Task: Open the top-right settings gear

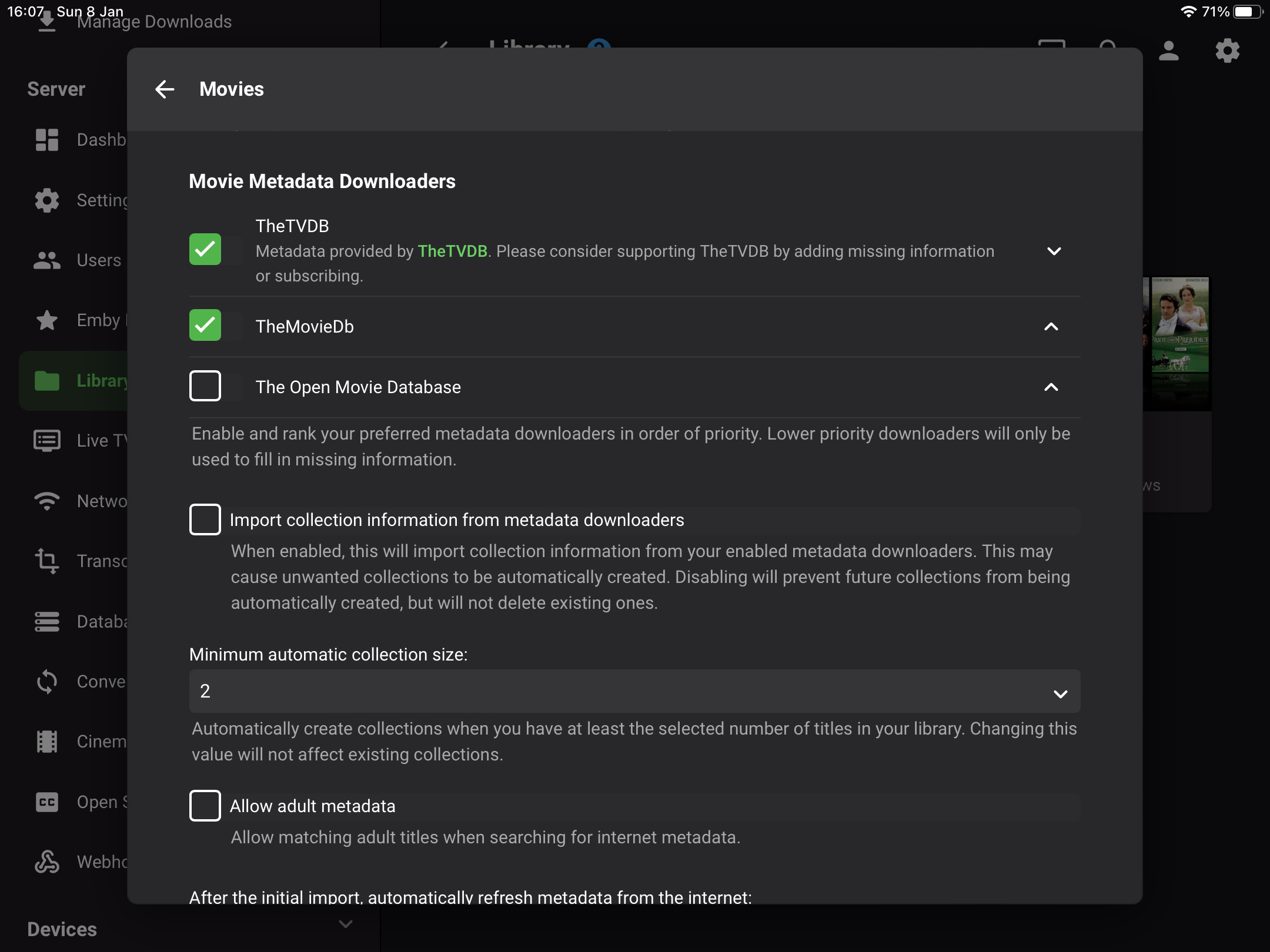Action: [x=1227, y=51]
